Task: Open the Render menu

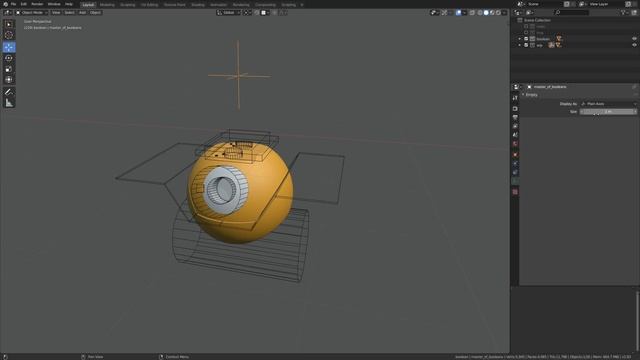Action: (x=37, y=4)
